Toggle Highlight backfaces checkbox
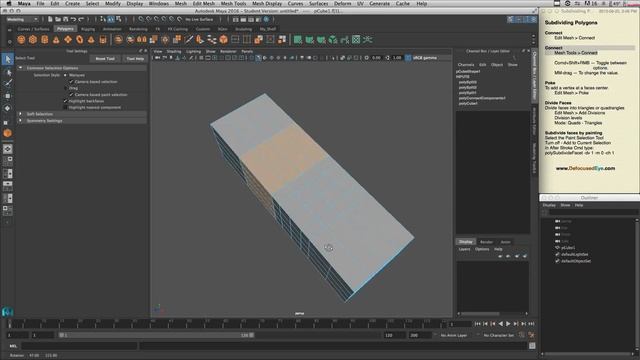The image size is (640, 360). (x=65, y=101)
